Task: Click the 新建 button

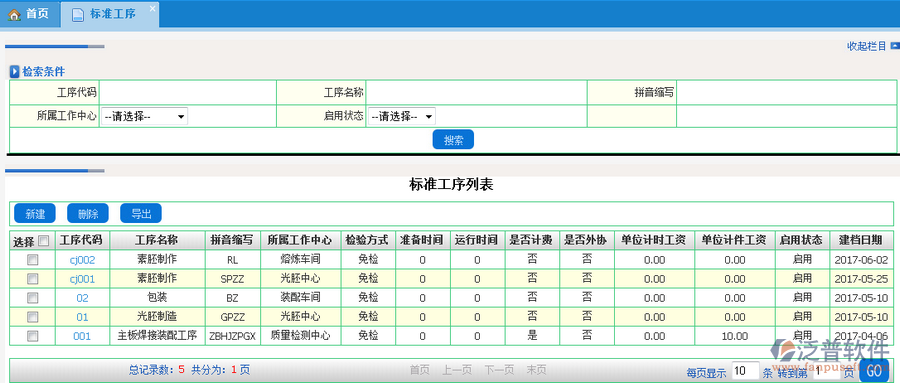Action: point(35,214)
